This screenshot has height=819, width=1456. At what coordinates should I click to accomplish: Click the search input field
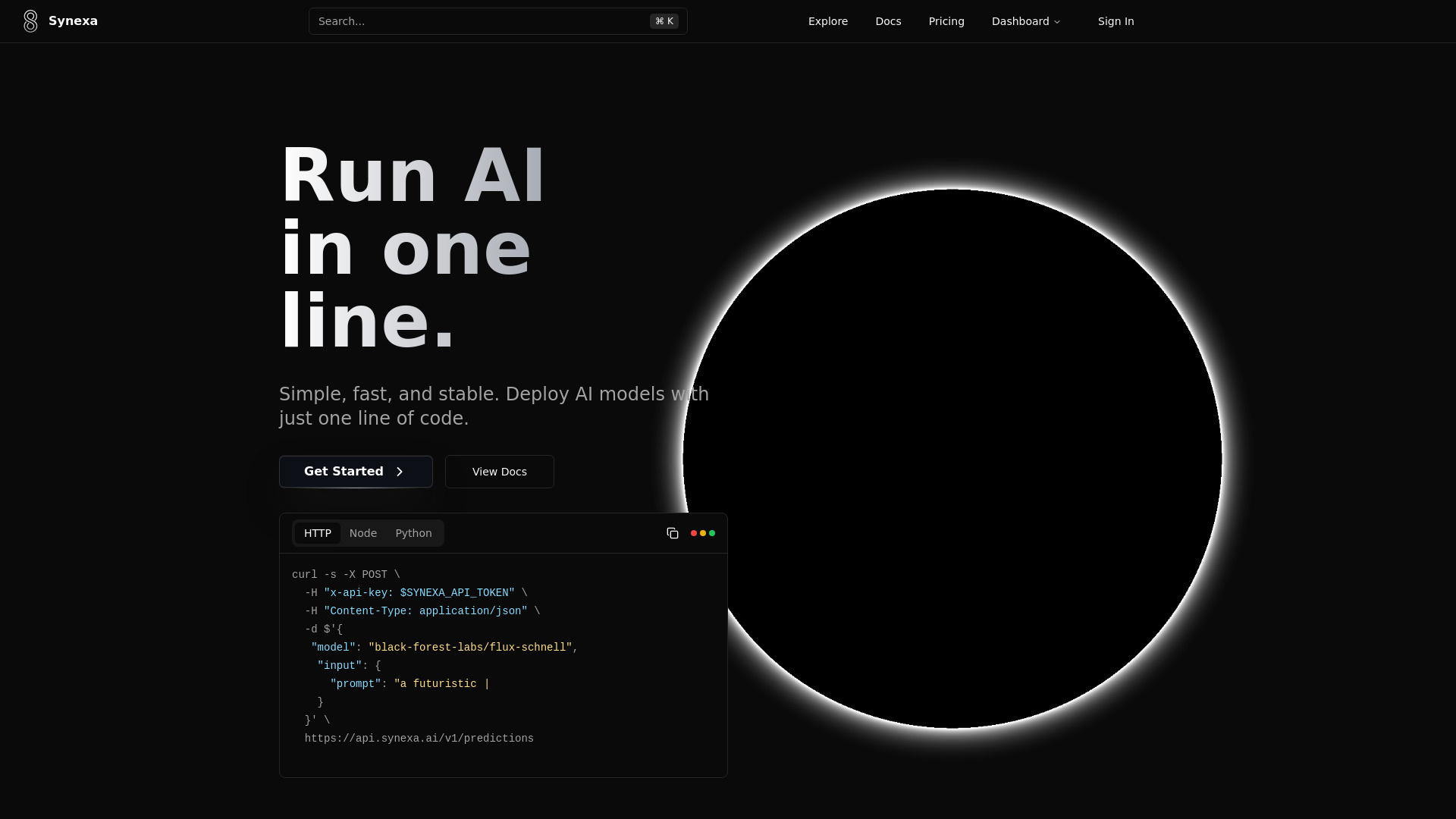pyautogui.click(x=498, y=21)
